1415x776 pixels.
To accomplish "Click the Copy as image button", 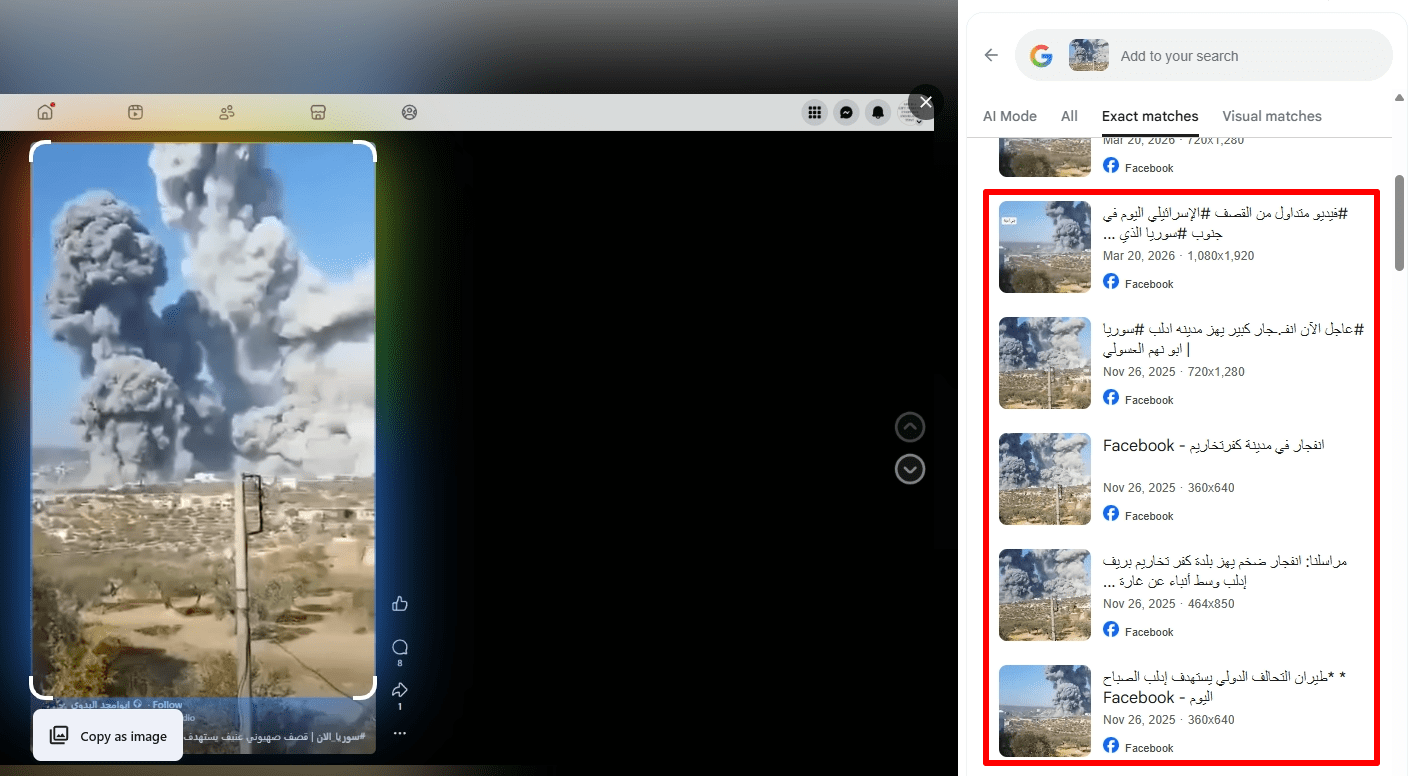I will click(108, 736).
